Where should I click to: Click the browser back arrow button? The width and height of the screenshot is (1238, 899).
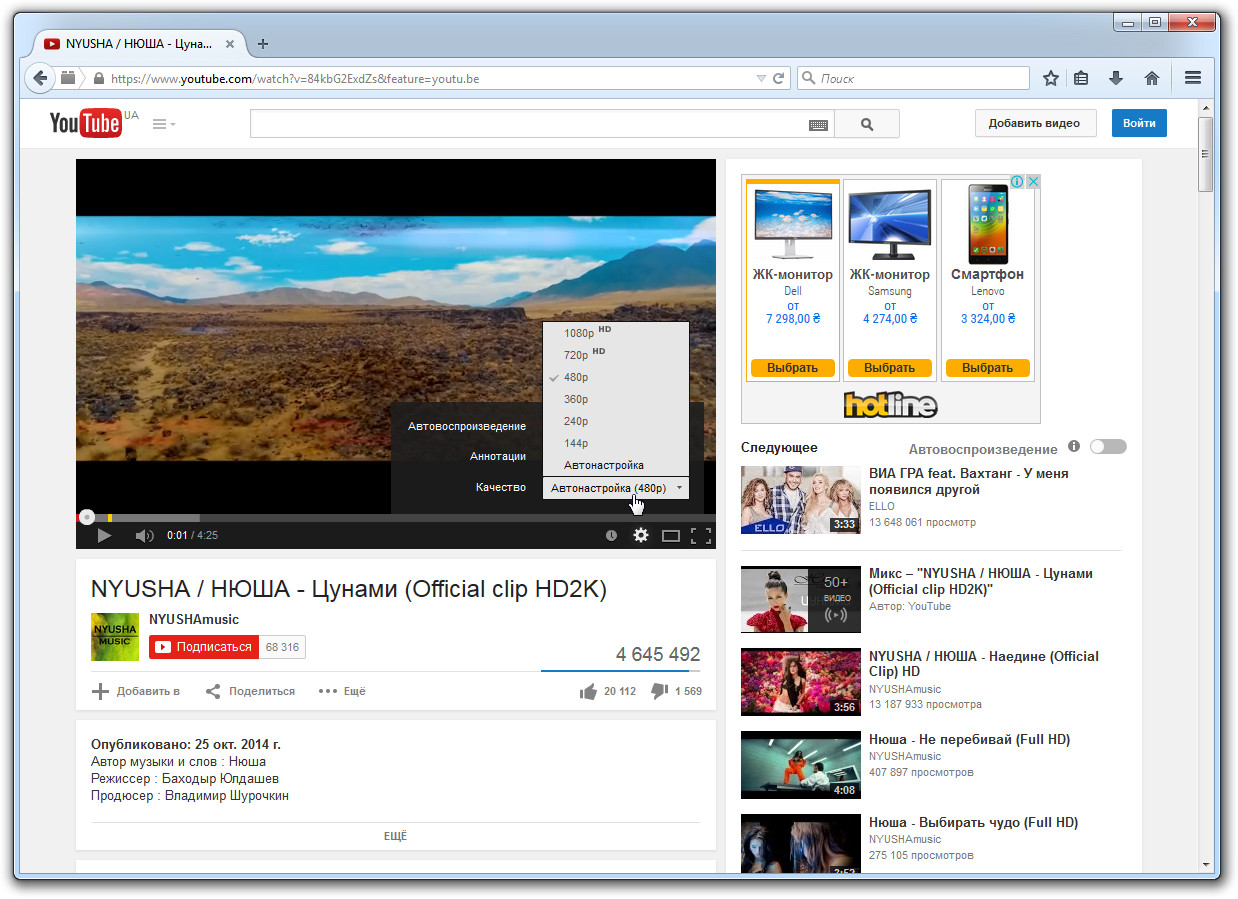click(x=40, y=78)
